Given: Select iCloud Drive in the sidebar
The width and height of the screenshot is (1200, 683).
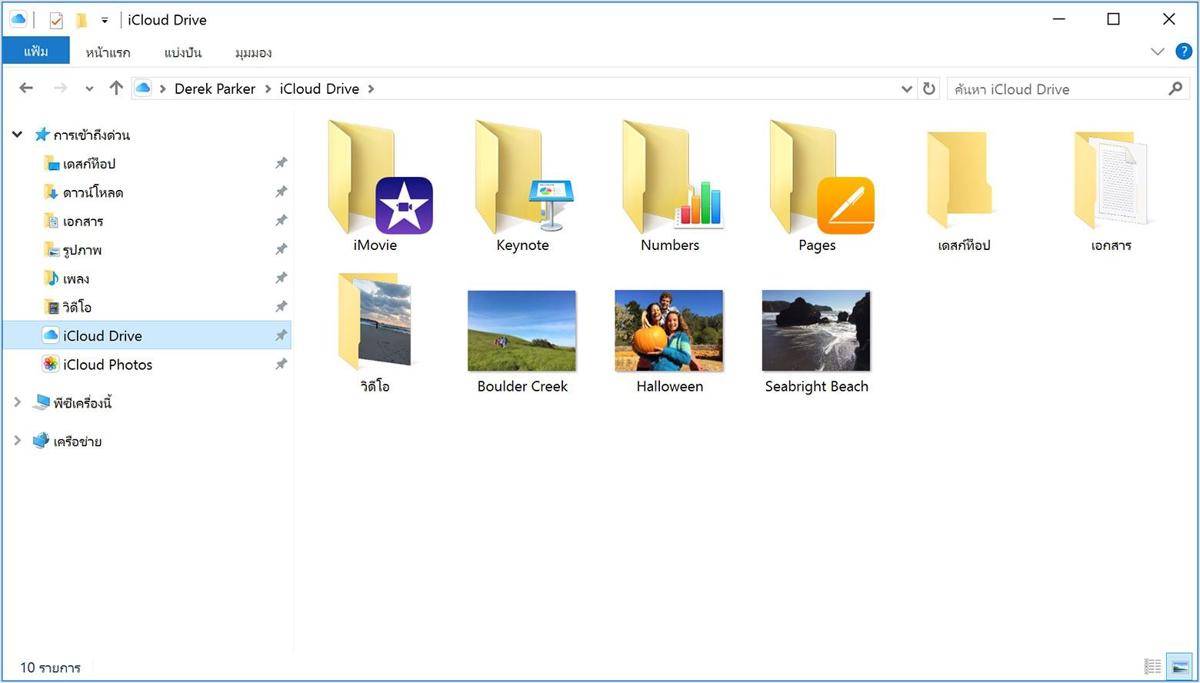Looking at the screenshot, I should point(146,335).
